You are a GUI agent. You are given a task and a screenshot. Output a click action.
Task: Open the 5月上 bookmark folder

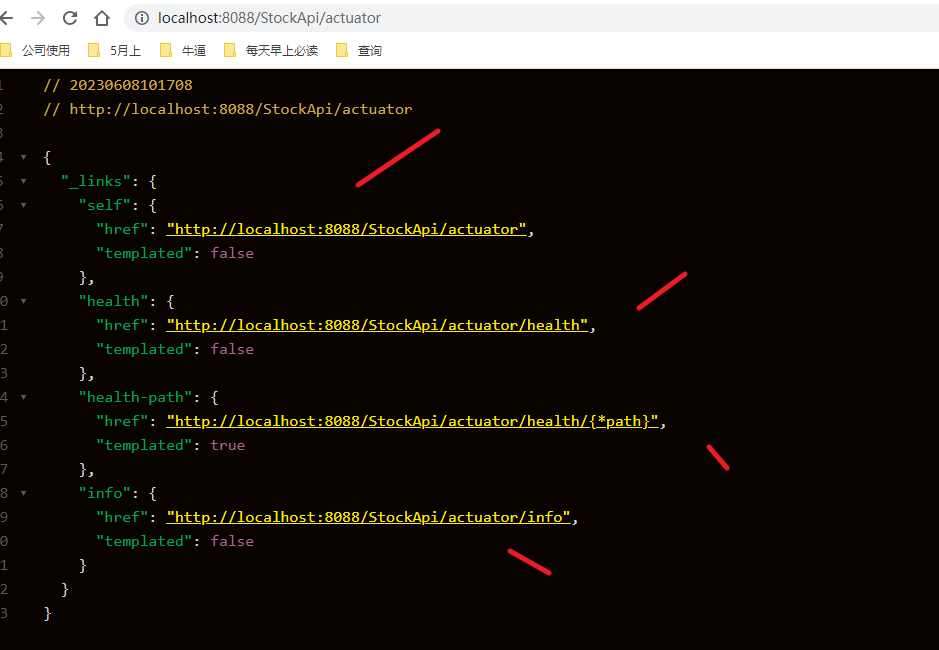(114, 50)
